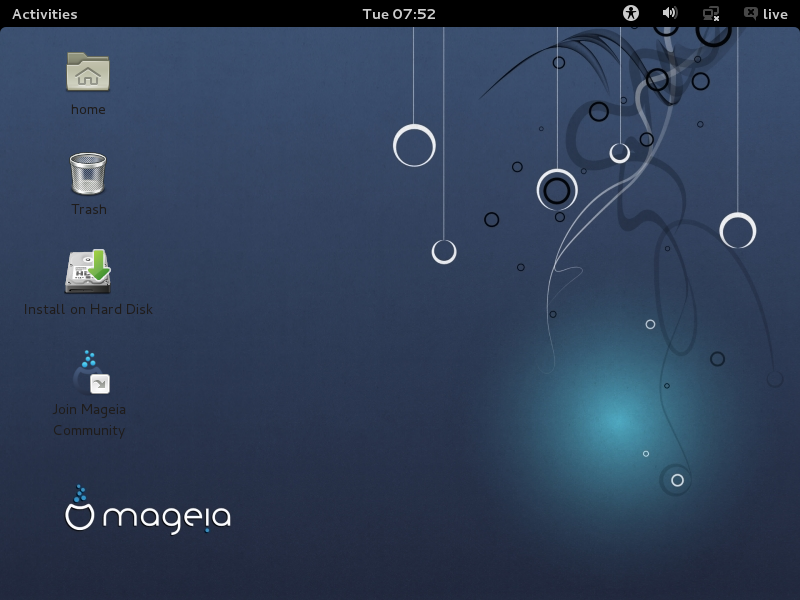Open the disconnected network status icon
Image resolution: width=800 pixels, height=600 pixels.
tap(711, 14)
